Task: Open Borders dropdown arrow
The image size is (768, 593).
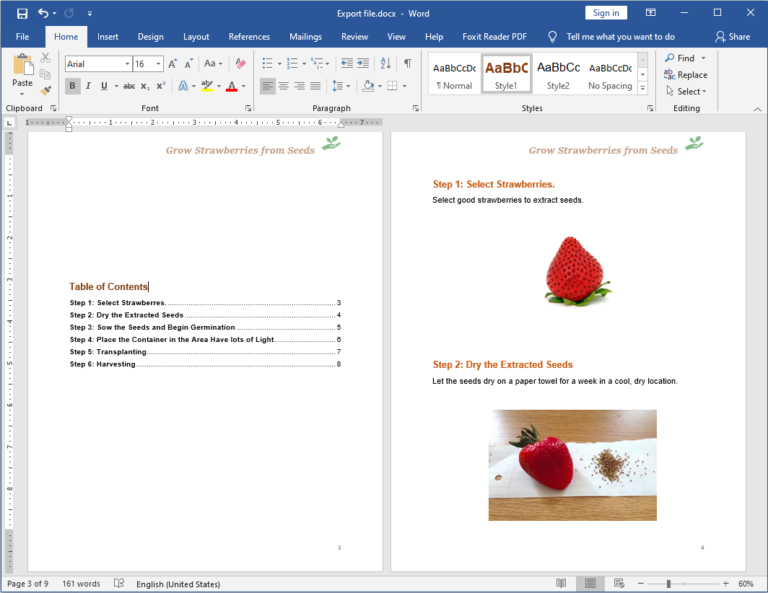Action: click(x=405, y=86)
